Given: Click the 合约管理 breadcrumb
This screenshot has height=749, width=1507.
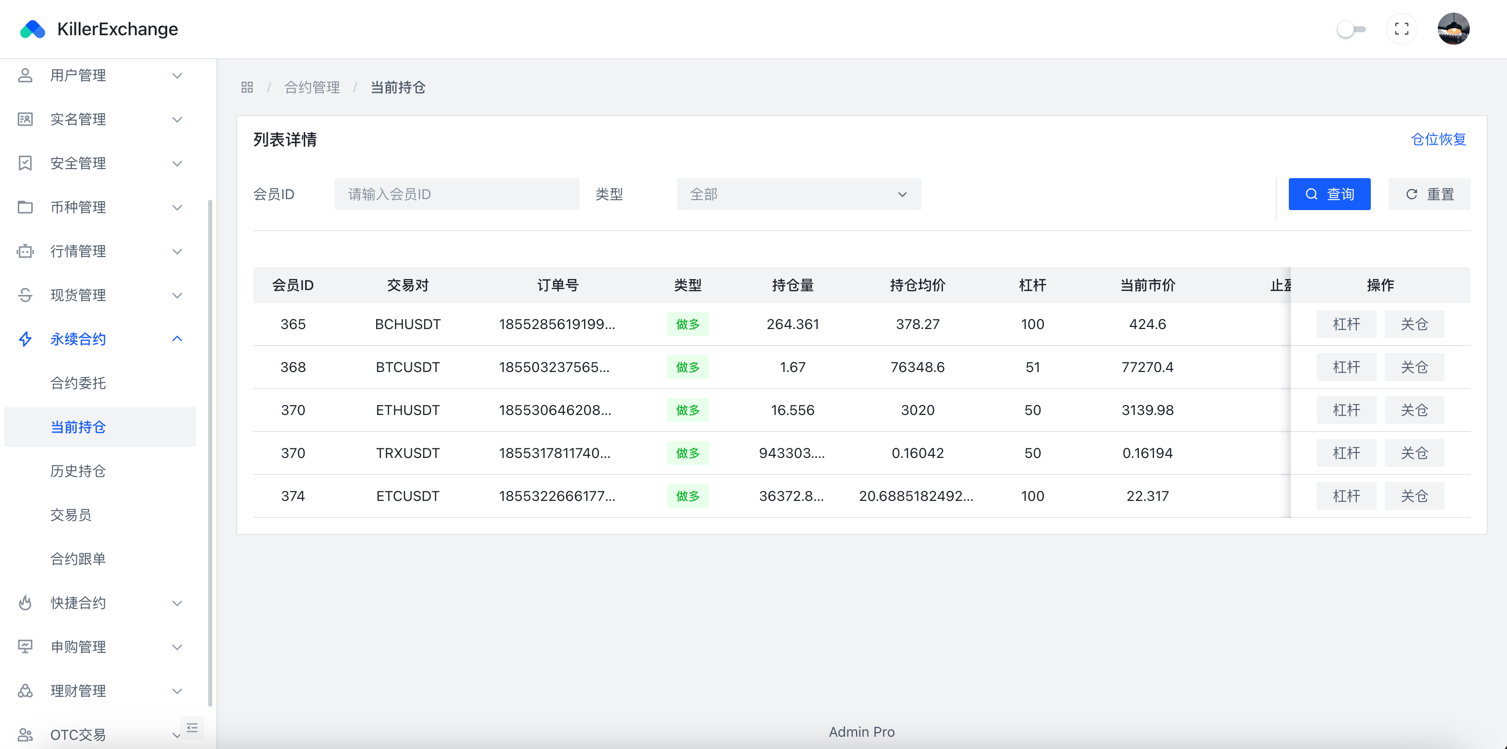Looking at the screenshot, I should click(x=312, y=87).
